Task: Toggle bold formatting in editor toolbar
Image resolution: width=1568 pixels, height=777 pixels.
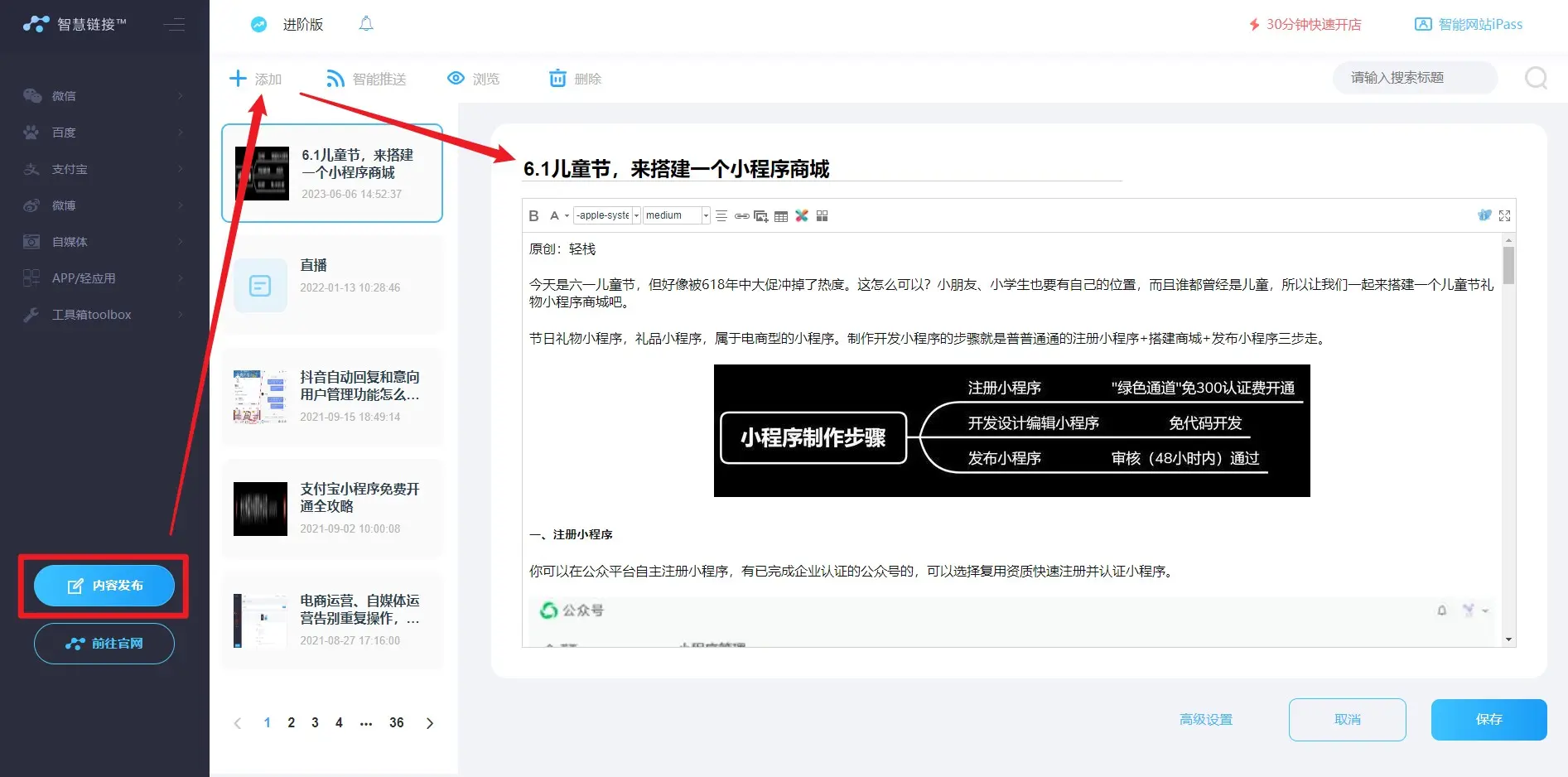Action: pos(533,216)
